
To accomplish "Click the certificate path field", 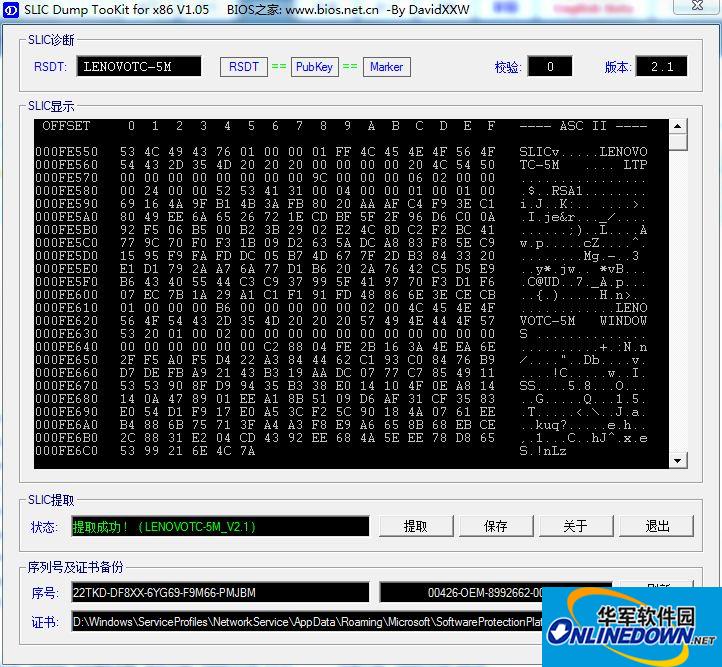I will [x=307, y=622].
